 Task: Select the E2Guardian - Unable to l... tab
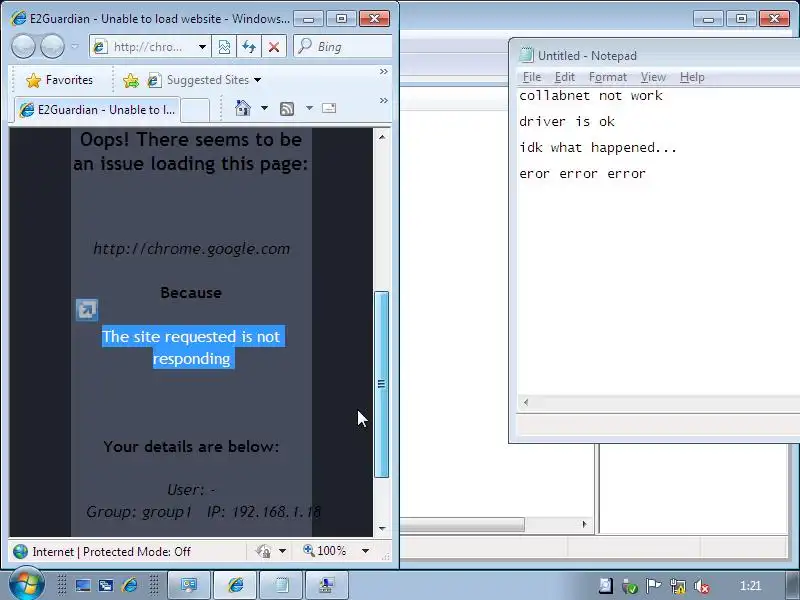pyautogui.click(x=97, y=110)
